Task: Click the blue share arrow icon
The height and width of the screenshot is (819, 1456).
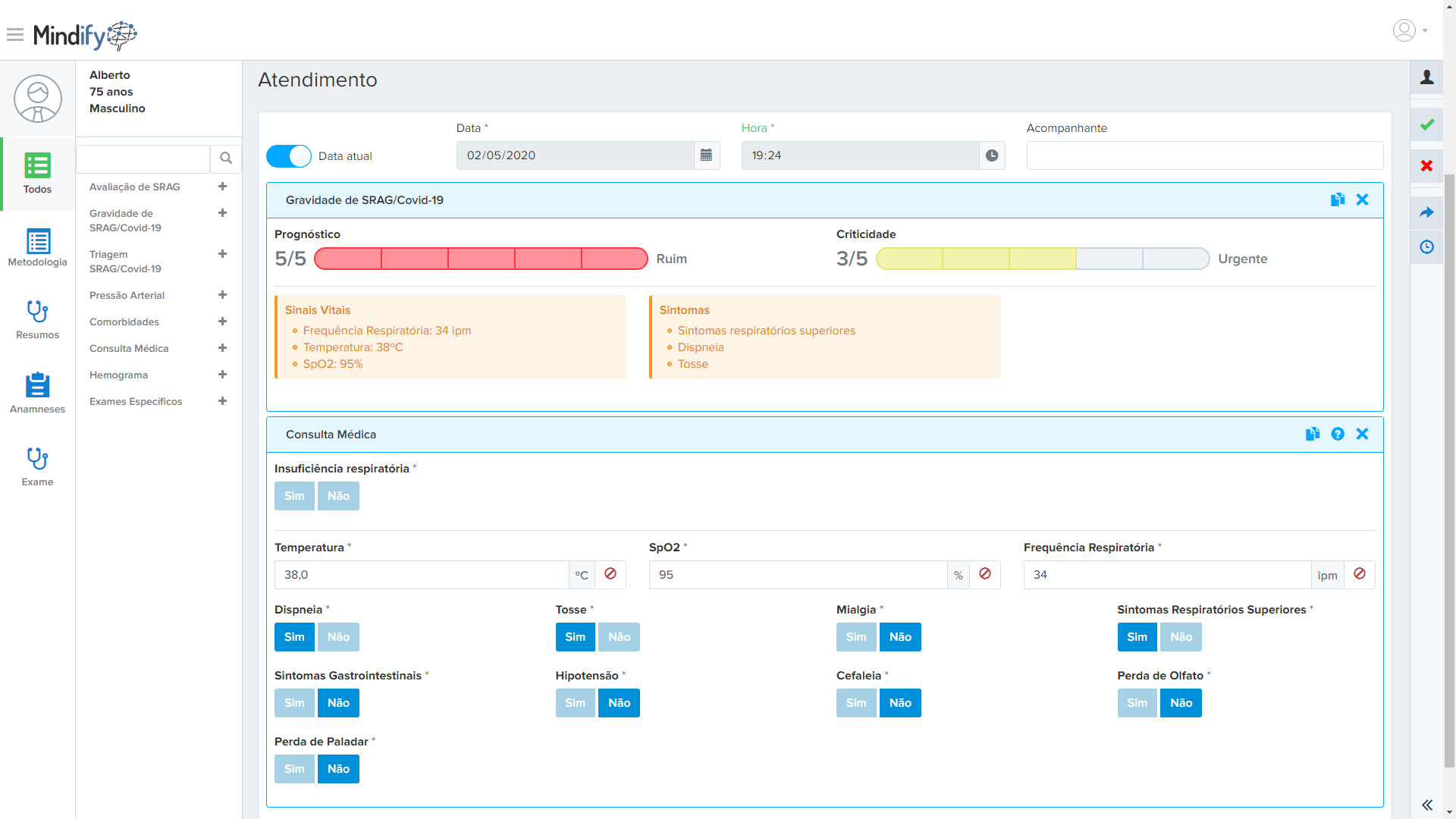Action: tap(1426, 212)
